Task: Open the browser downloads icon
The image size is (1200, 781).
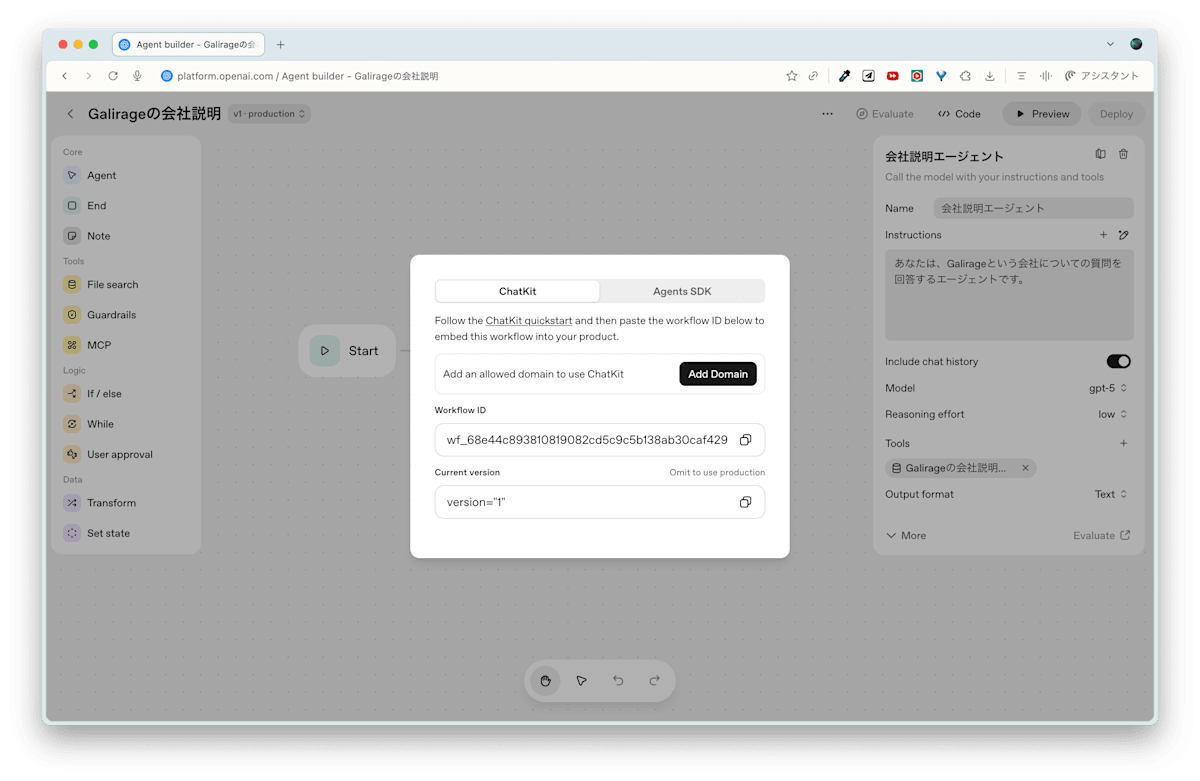Action: pyautogui.click(x=989, y=76)
